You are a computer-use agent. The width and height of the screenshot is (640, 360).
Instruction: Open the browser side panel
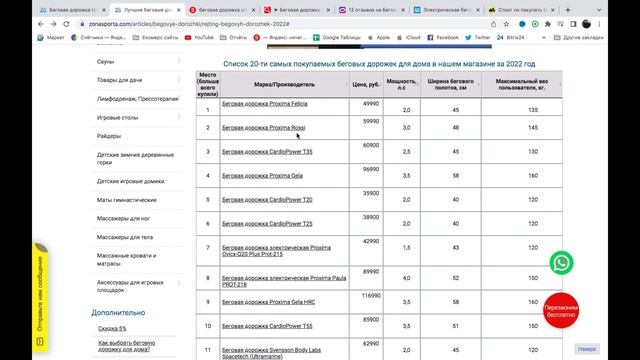573,24
